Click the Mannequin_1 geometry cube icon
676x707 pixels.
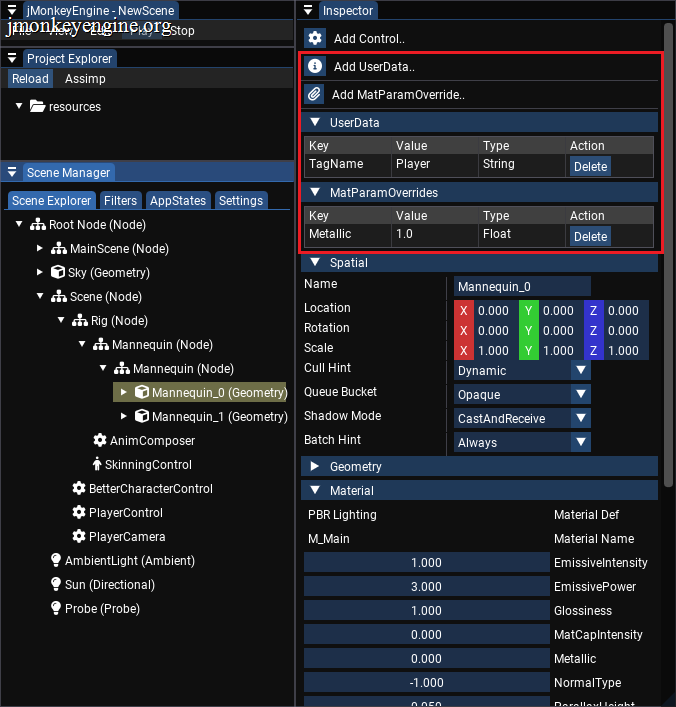tap(142, 416)
